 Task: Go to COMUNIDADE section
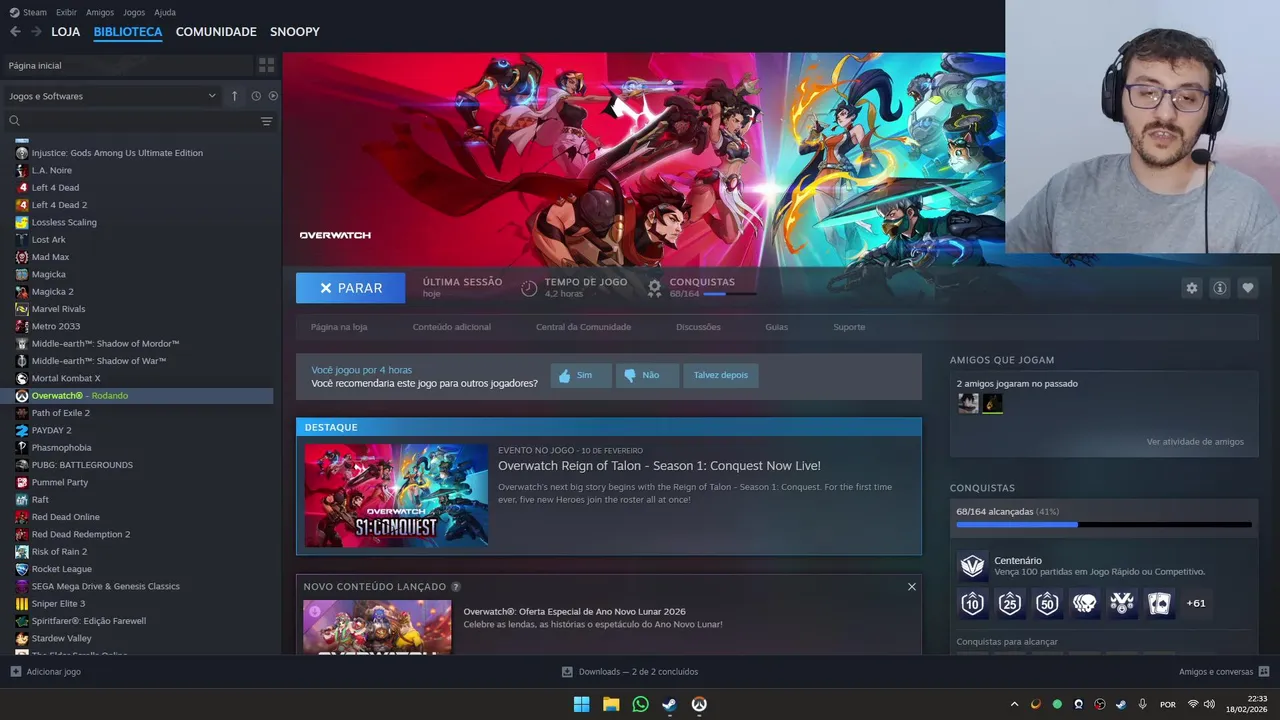coord(216,32)
